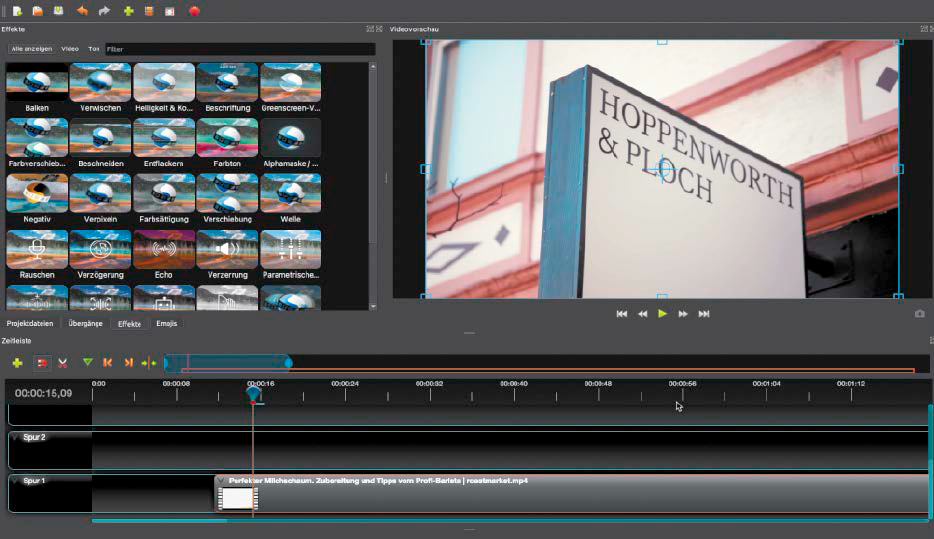Viewport: 934px width, 539px height.
Task: Click the effects list scroll-down arrow
Action: point(373,306)
